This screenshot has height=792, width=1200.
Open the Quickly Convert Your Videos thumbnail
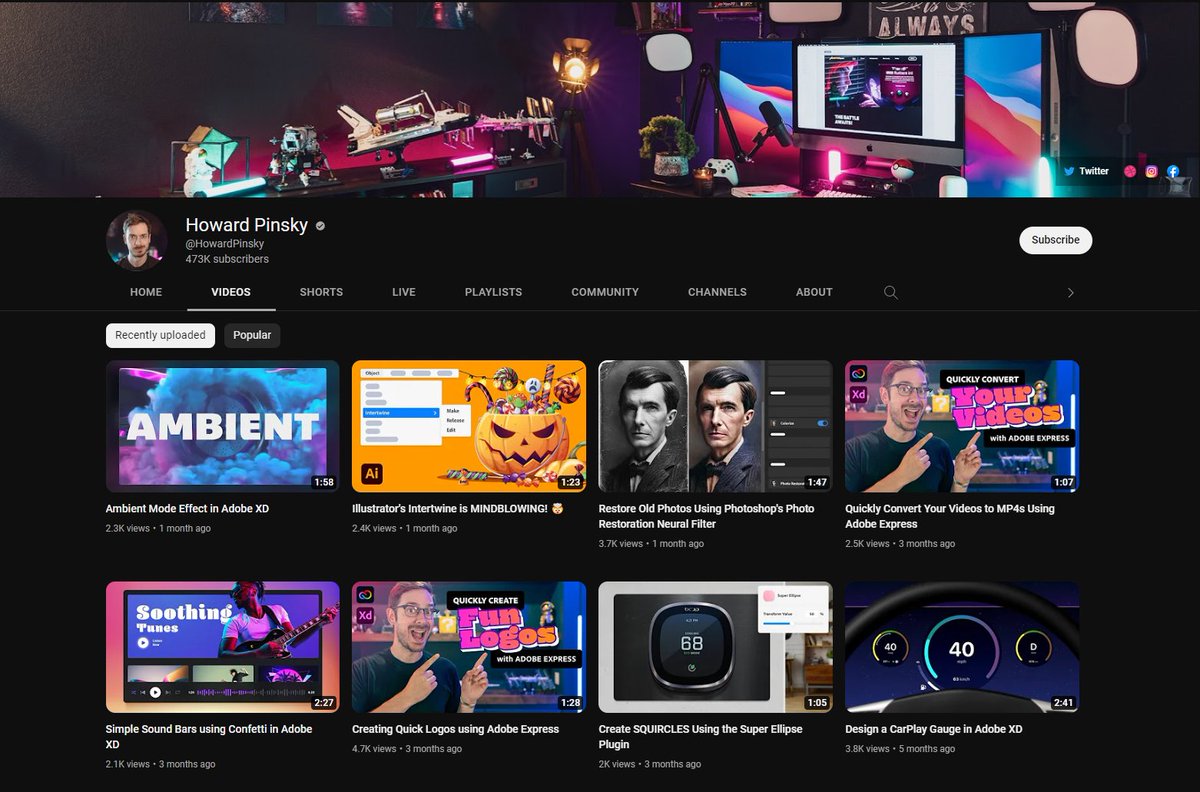(x=962, y=426)
